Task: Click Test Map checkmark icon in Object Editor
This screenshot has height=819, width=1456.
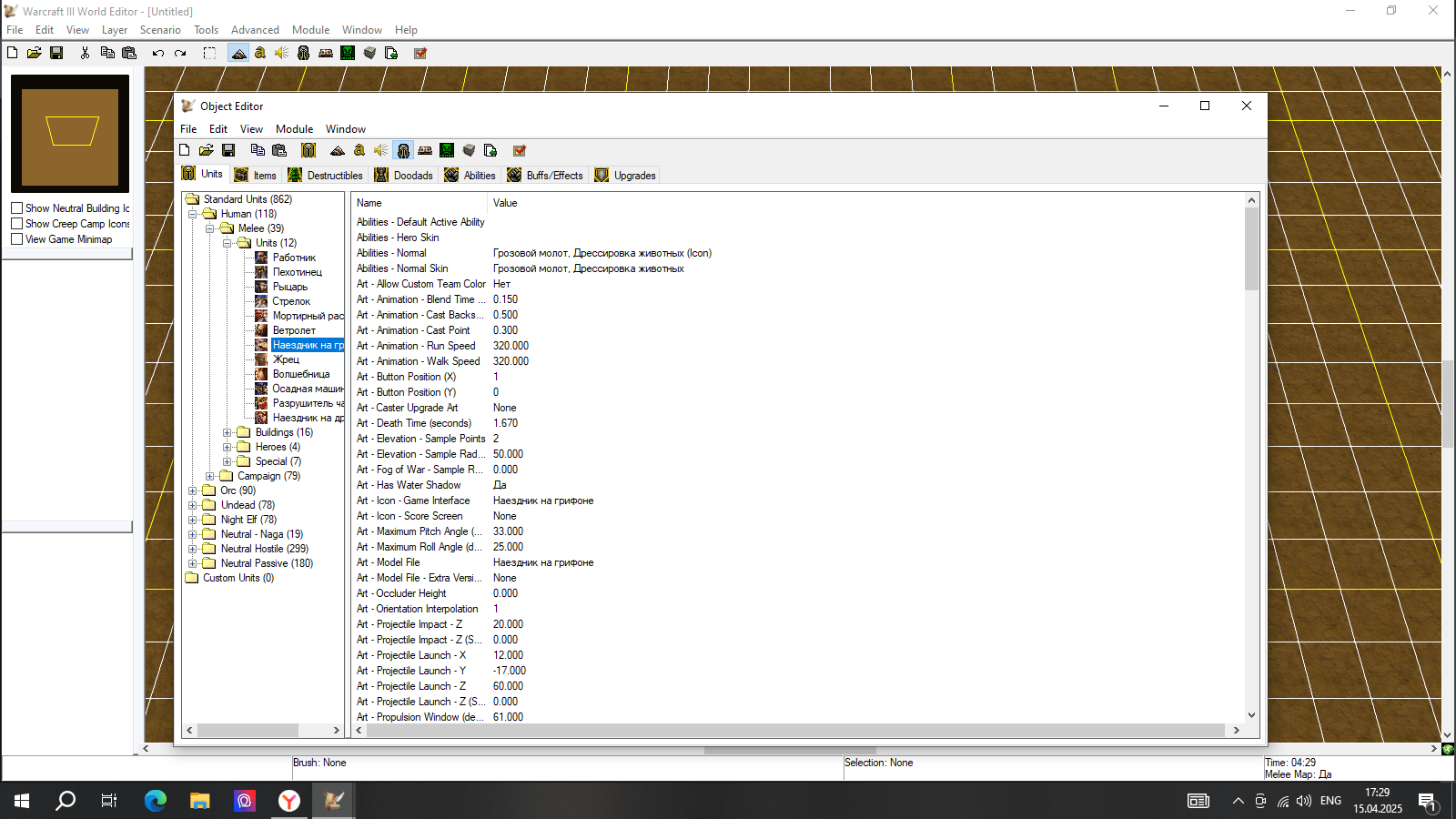Action: (x=520, y=150)
